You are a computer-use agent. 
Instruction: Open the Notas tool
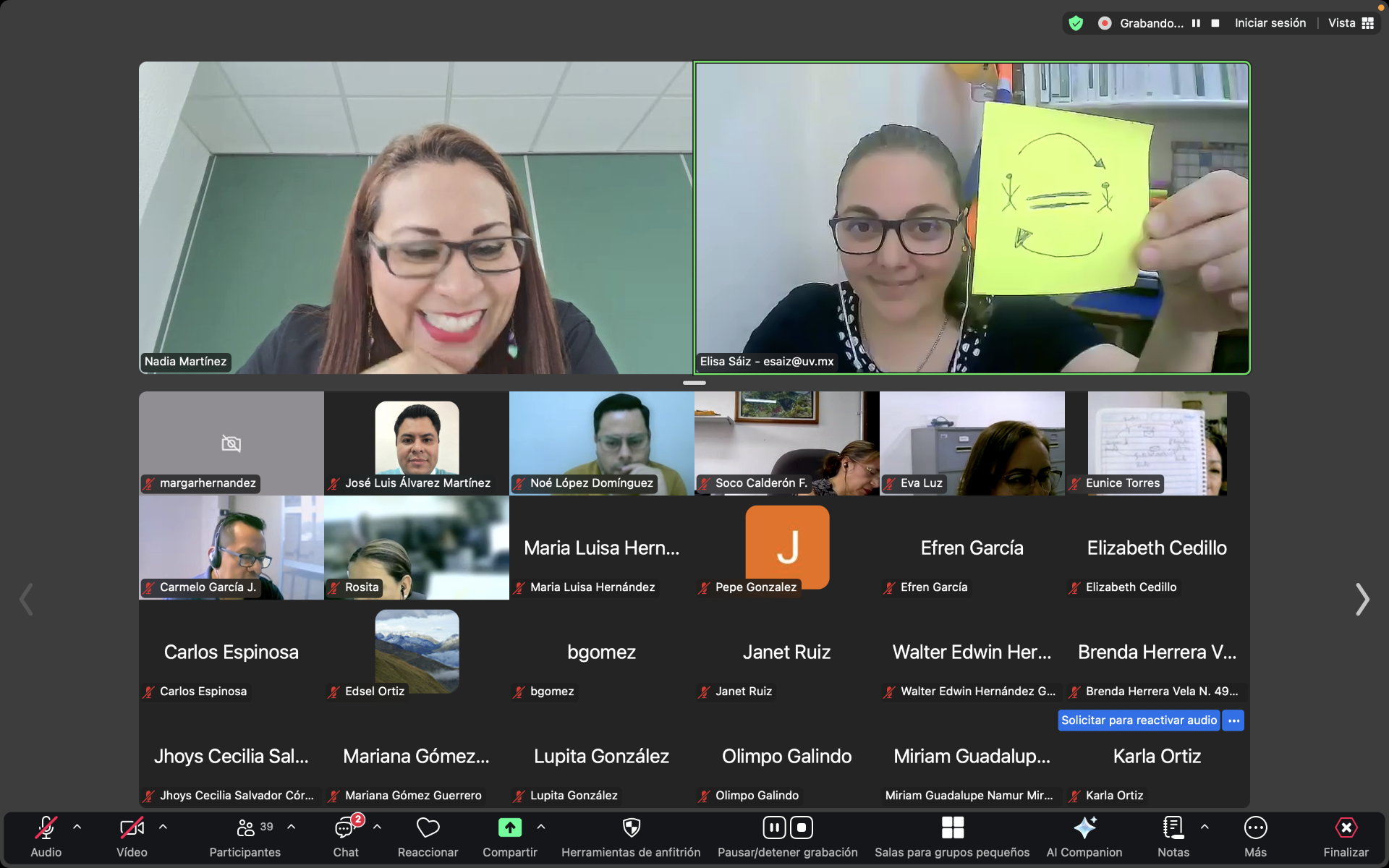click(1173, 828)
